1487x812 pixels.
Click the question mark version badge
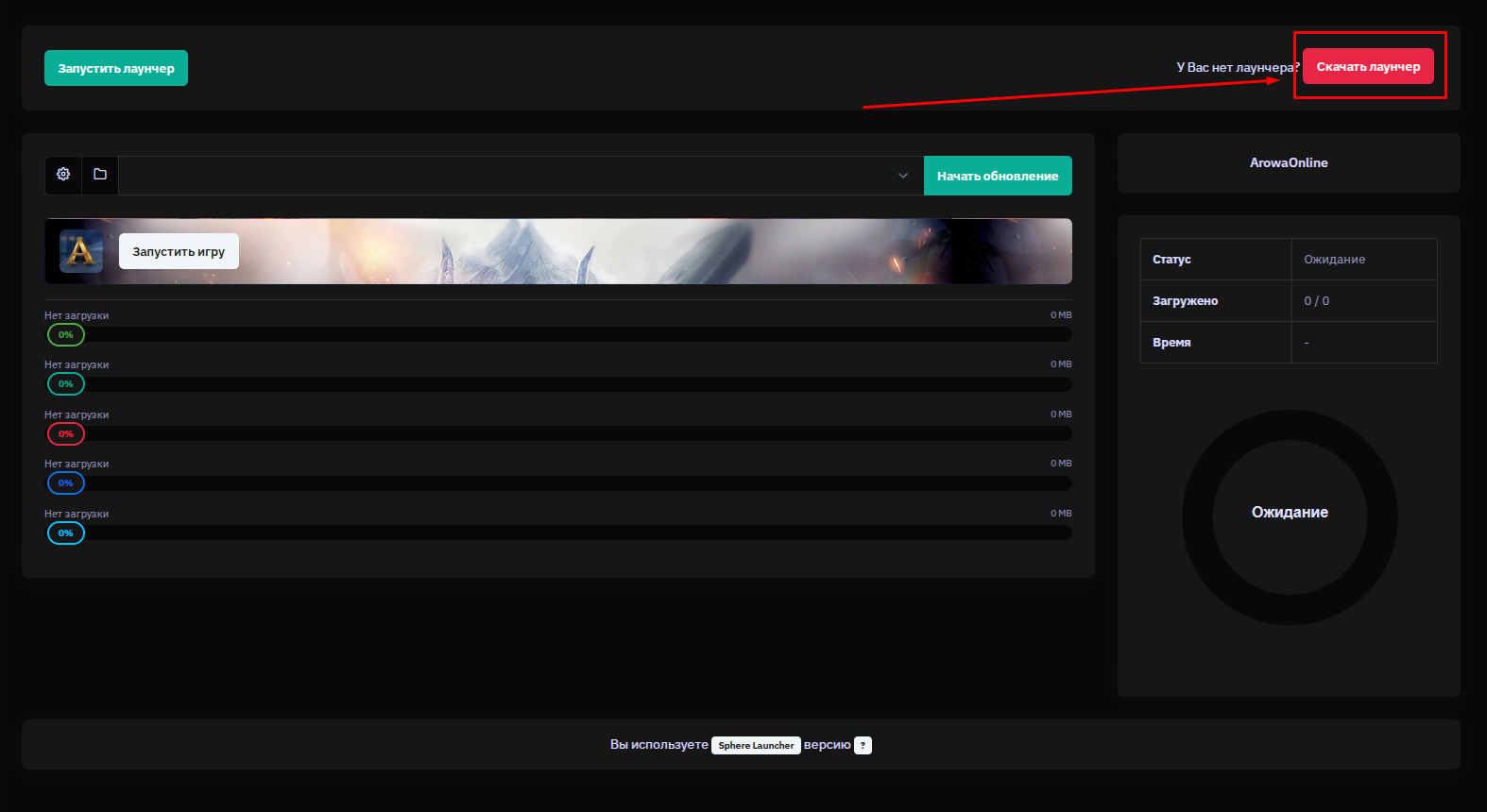(863, 745)
